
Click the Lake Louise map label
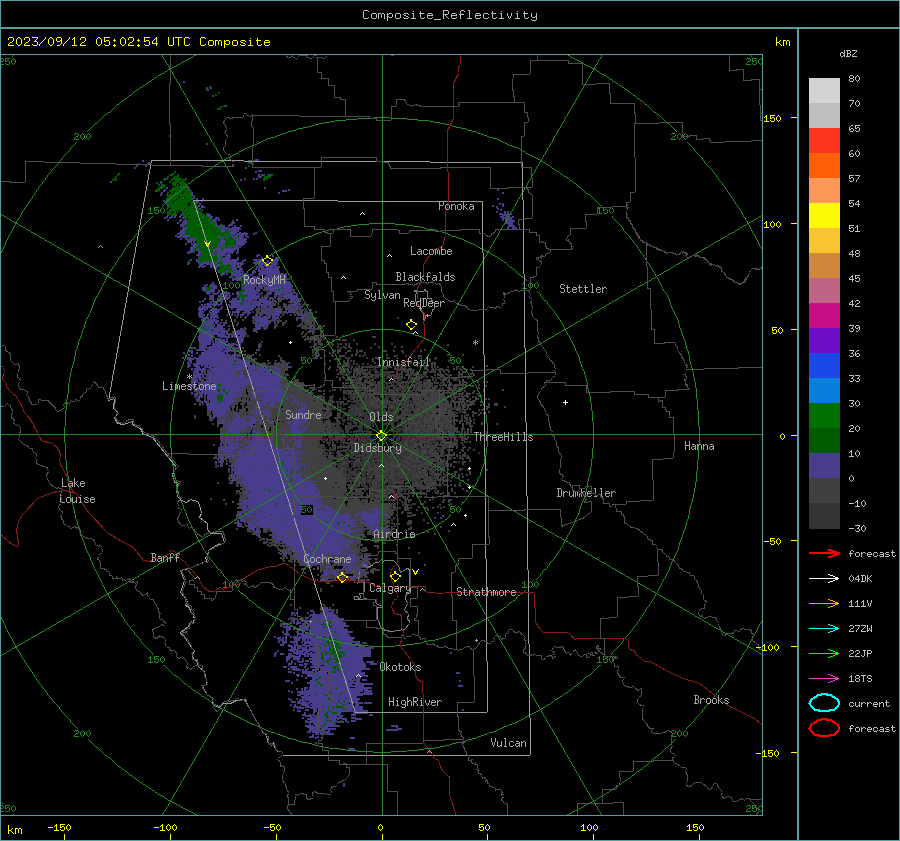click(77, 491)
